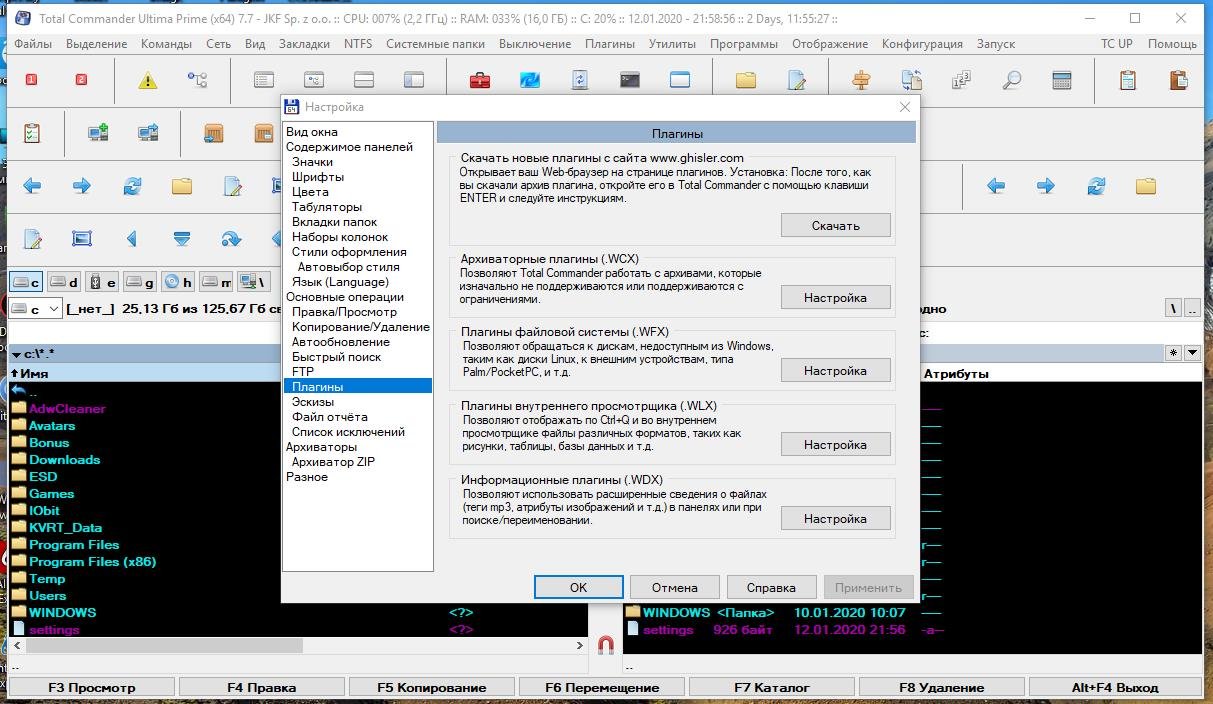Open the Плагины menu in menu bar
Viewport: 1213px width, 704px height.
point(609,44)
